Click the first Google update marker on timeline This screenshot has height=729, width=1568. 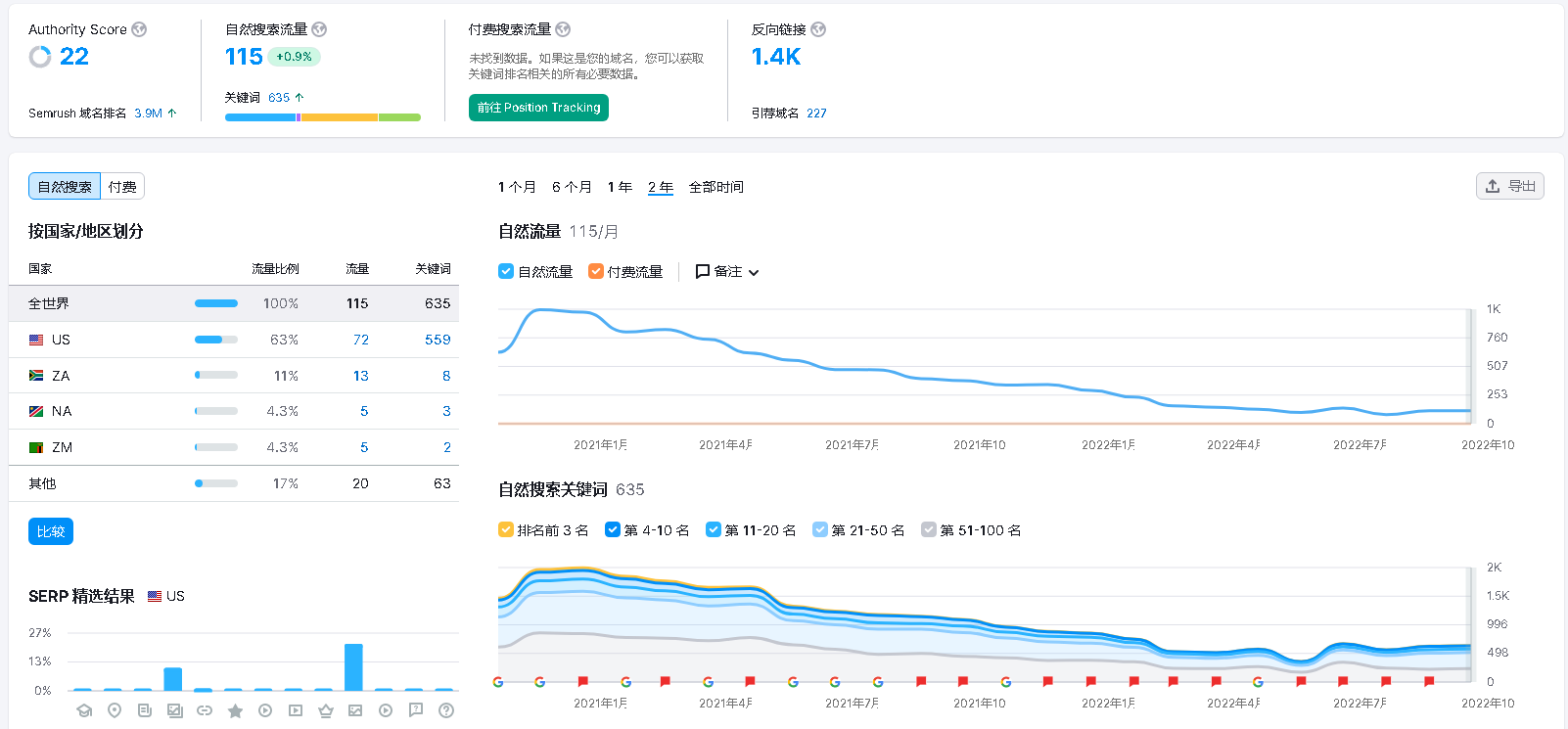pyautogui.click(x=498, y=681)
